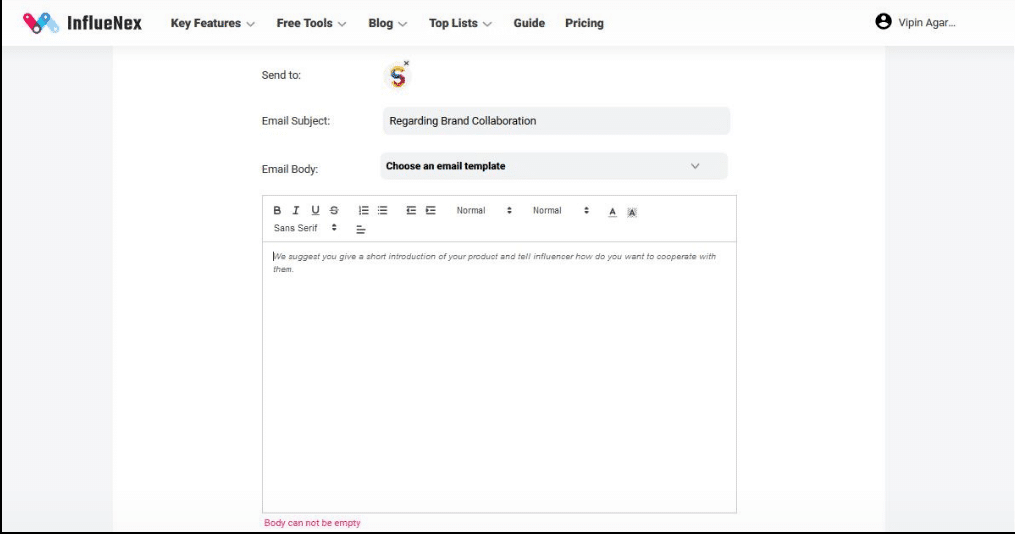The height and width of the screenshot is (534, 1015).
Task: Toggle bold formatting in editor toolbar
Action: tap(277, 210)
